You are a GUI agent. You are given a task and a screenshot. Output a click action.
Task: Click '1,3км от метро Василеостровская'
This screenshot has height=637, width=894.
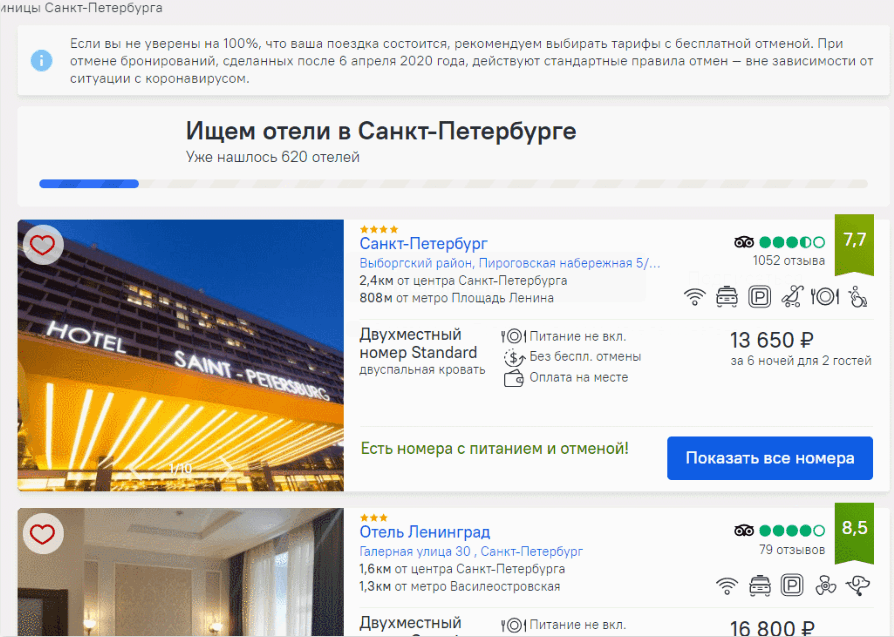(460, 586)
